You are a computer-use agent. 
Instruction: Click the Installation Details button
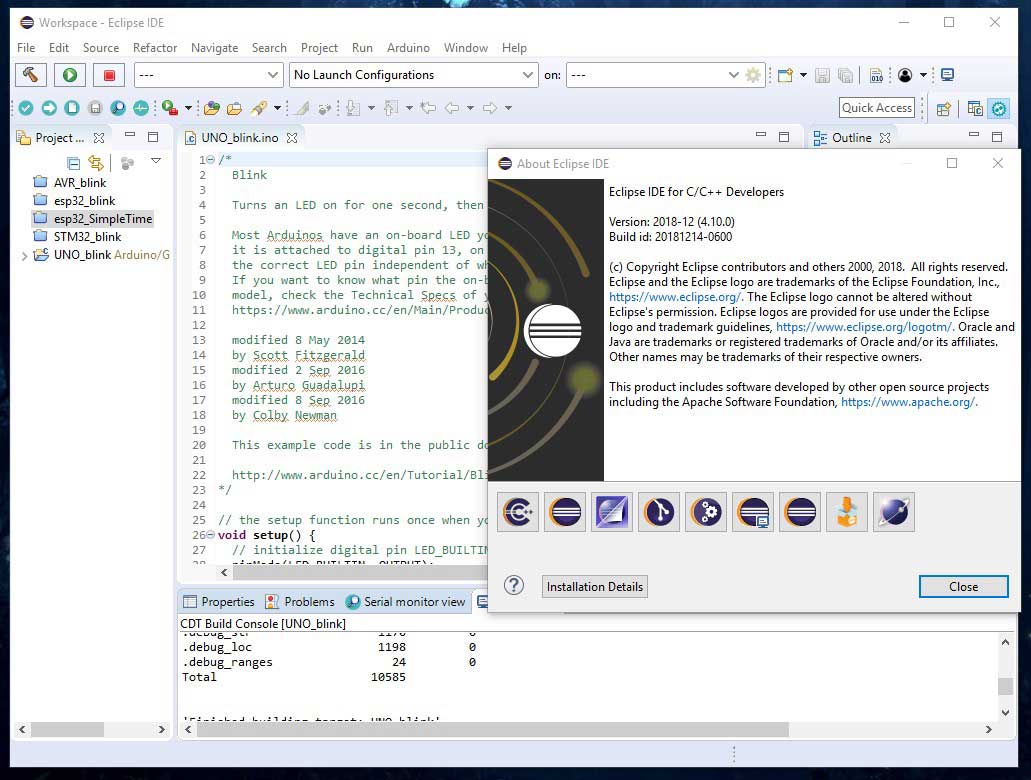595,587
